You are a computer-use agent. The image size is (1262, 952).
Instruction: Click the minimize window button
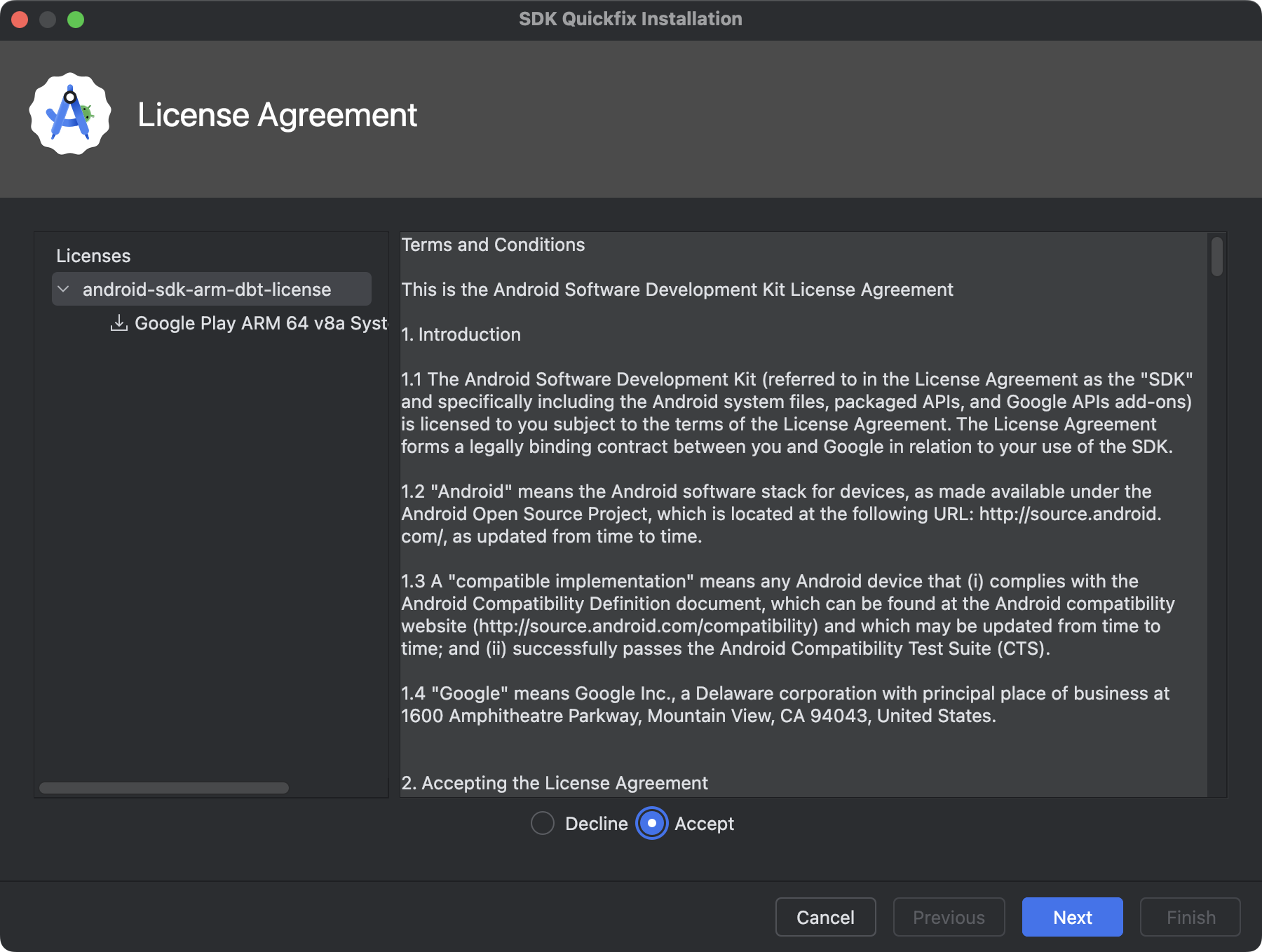[x=48, y=19]
